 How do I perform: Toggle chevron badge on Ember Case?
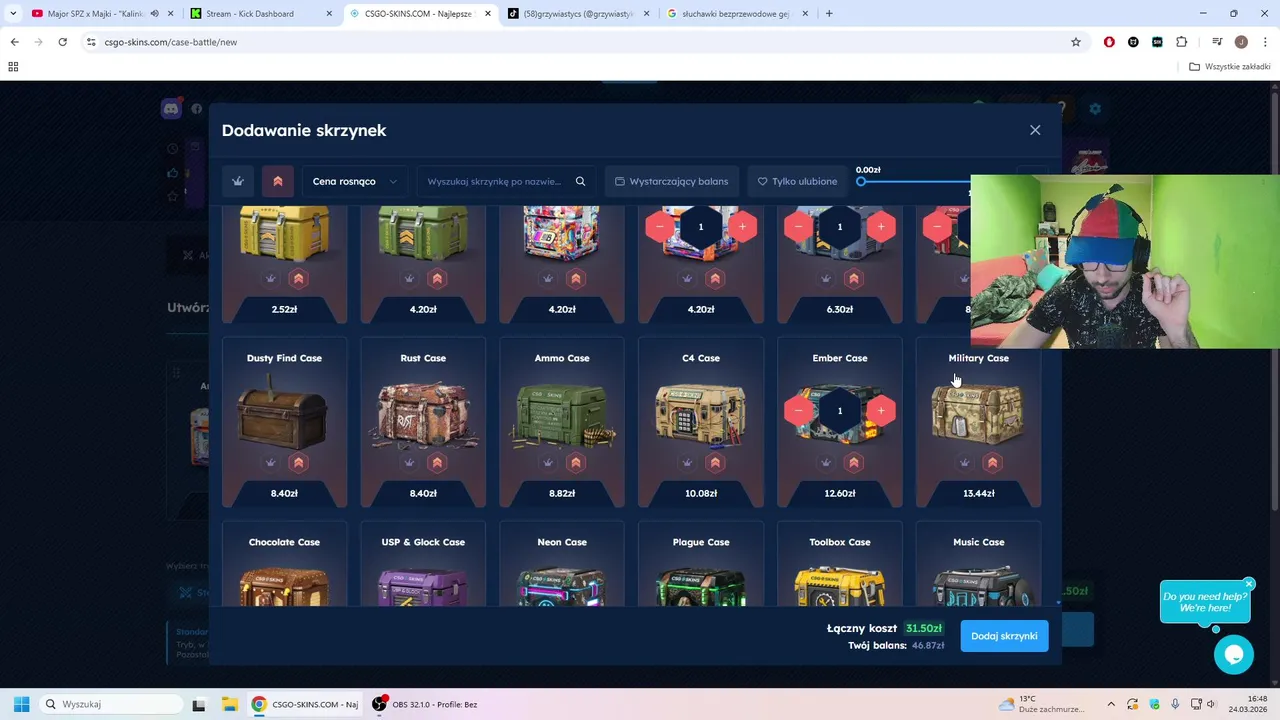854,463
